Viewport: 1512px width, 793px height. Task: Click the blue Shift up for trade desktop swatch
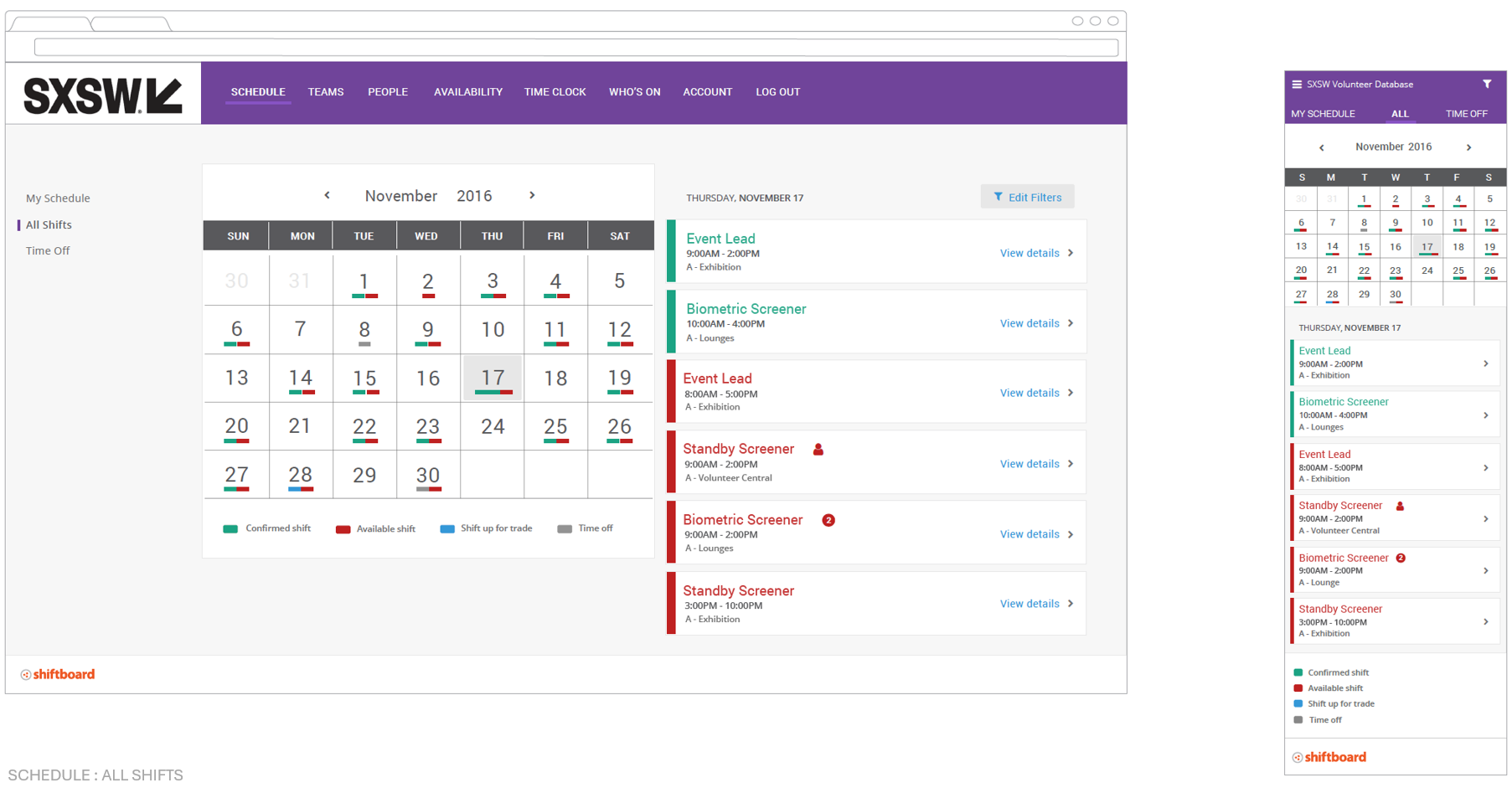(447, 529)
